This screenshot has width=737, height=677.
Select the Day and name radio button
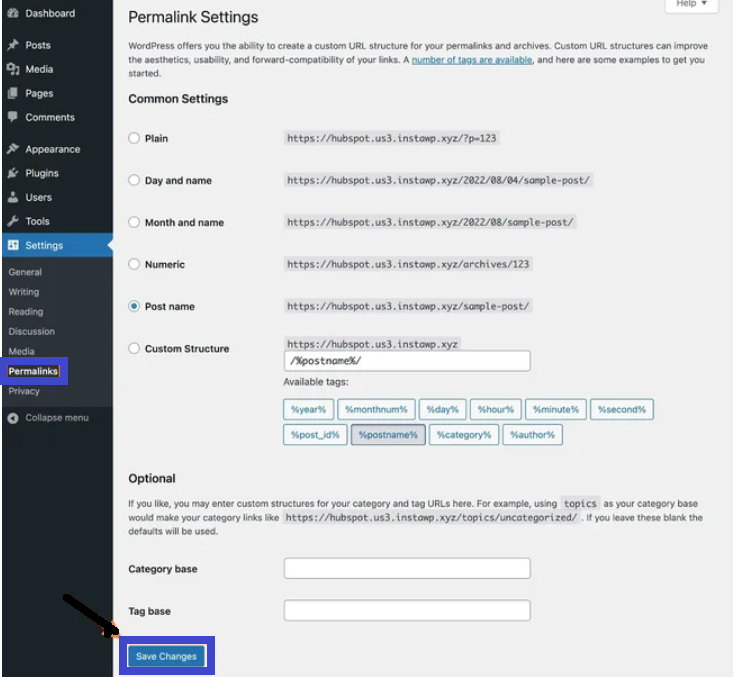(134, 180)
